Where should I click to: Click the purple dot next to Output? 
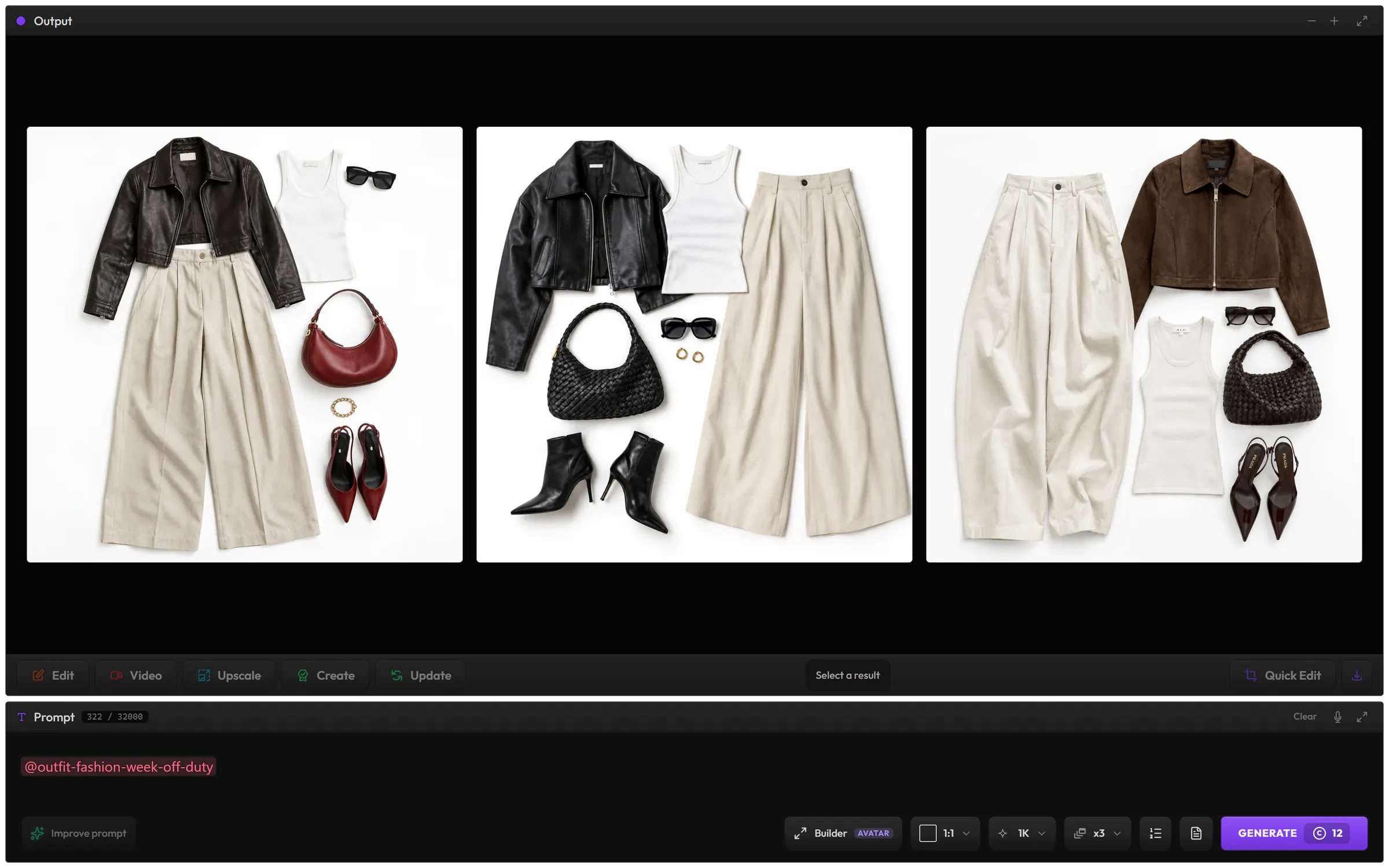[21, 21]
